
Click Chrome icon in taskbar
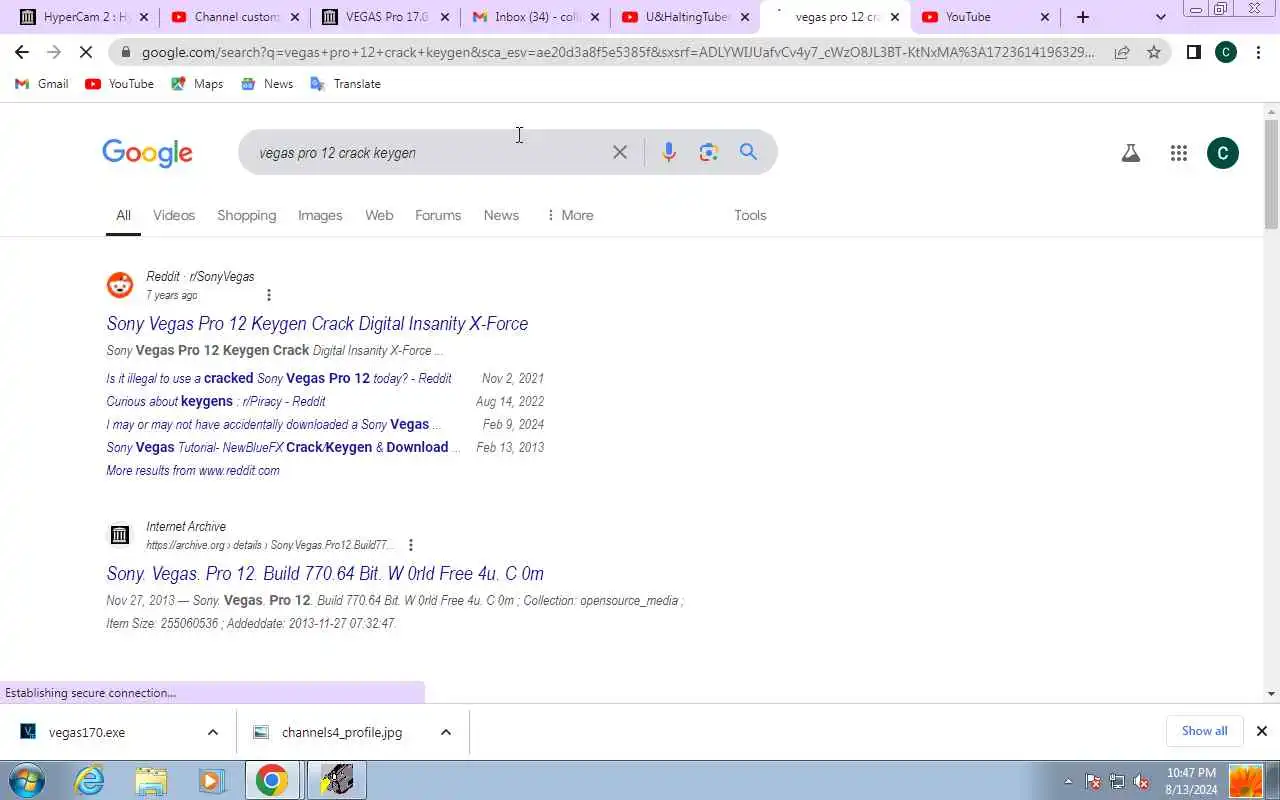click(271, 780)
